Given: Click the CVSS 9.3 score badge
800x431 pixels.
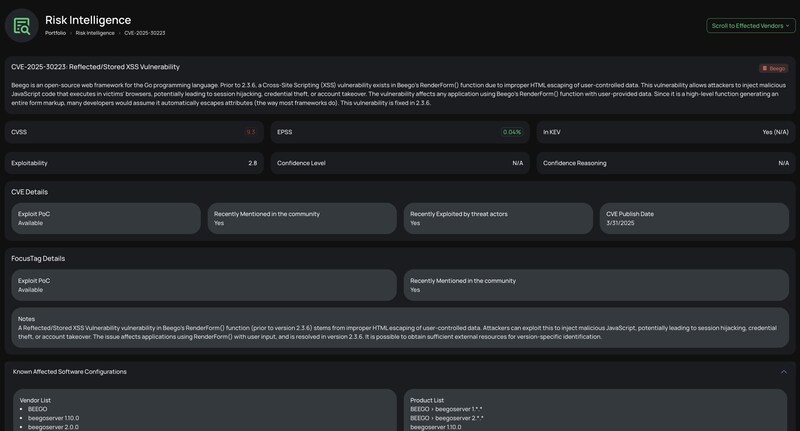Looking at the screenshot, I should [x=251, y=132].
